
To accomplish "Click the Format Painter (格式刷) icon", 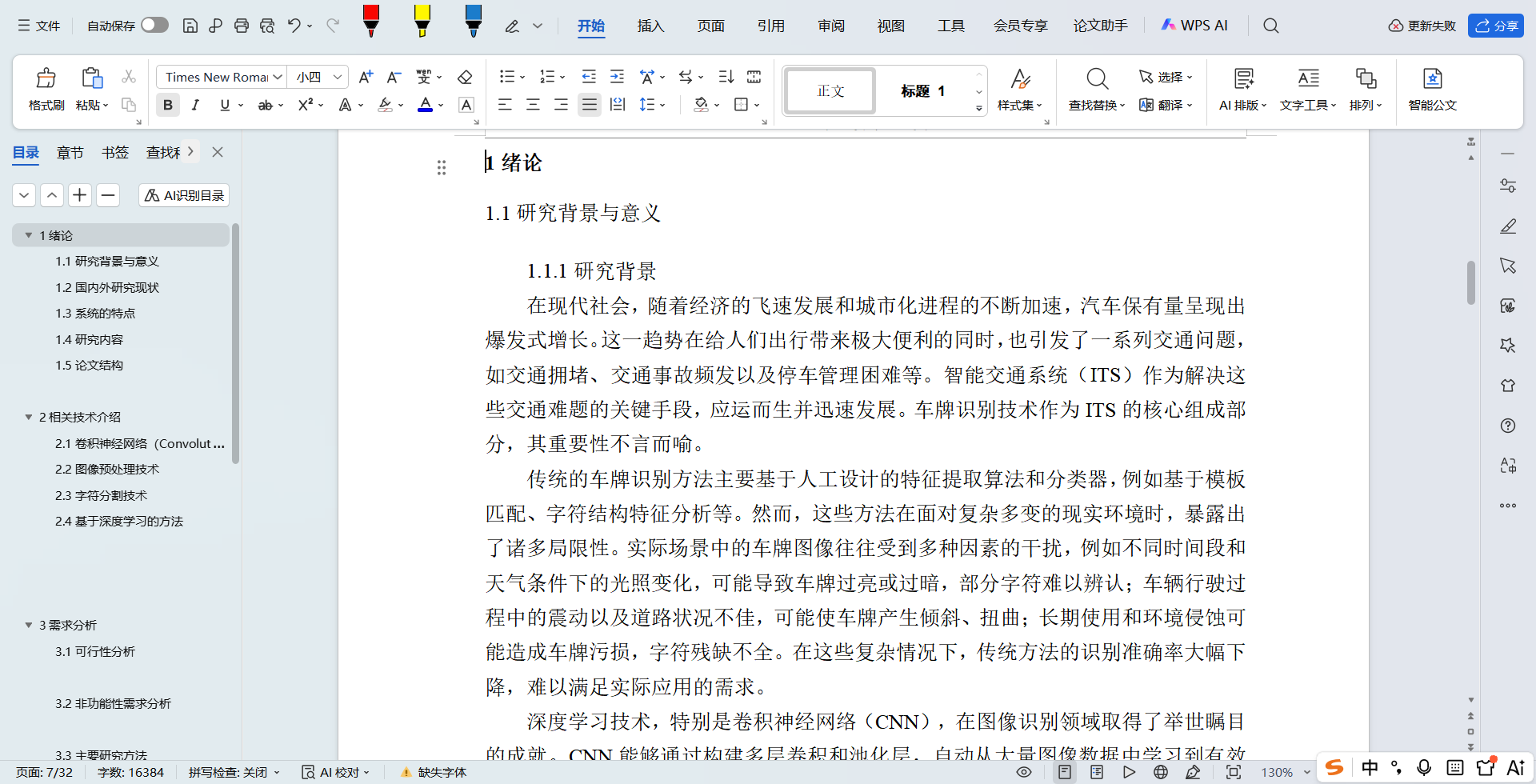I will (46, 78).
